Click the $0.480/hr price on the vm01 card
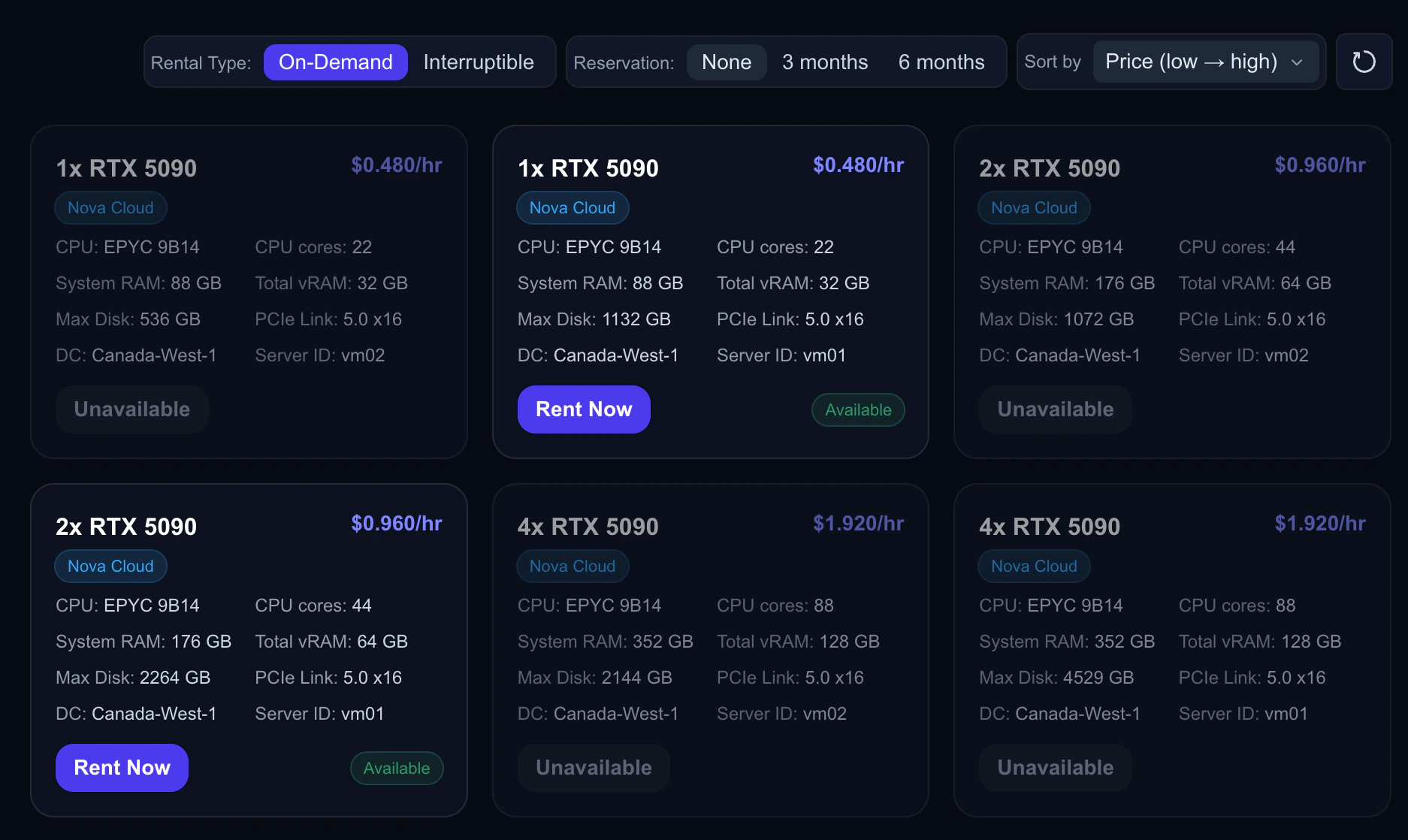This screenshot has height=840, width=1408. point(859,165)
